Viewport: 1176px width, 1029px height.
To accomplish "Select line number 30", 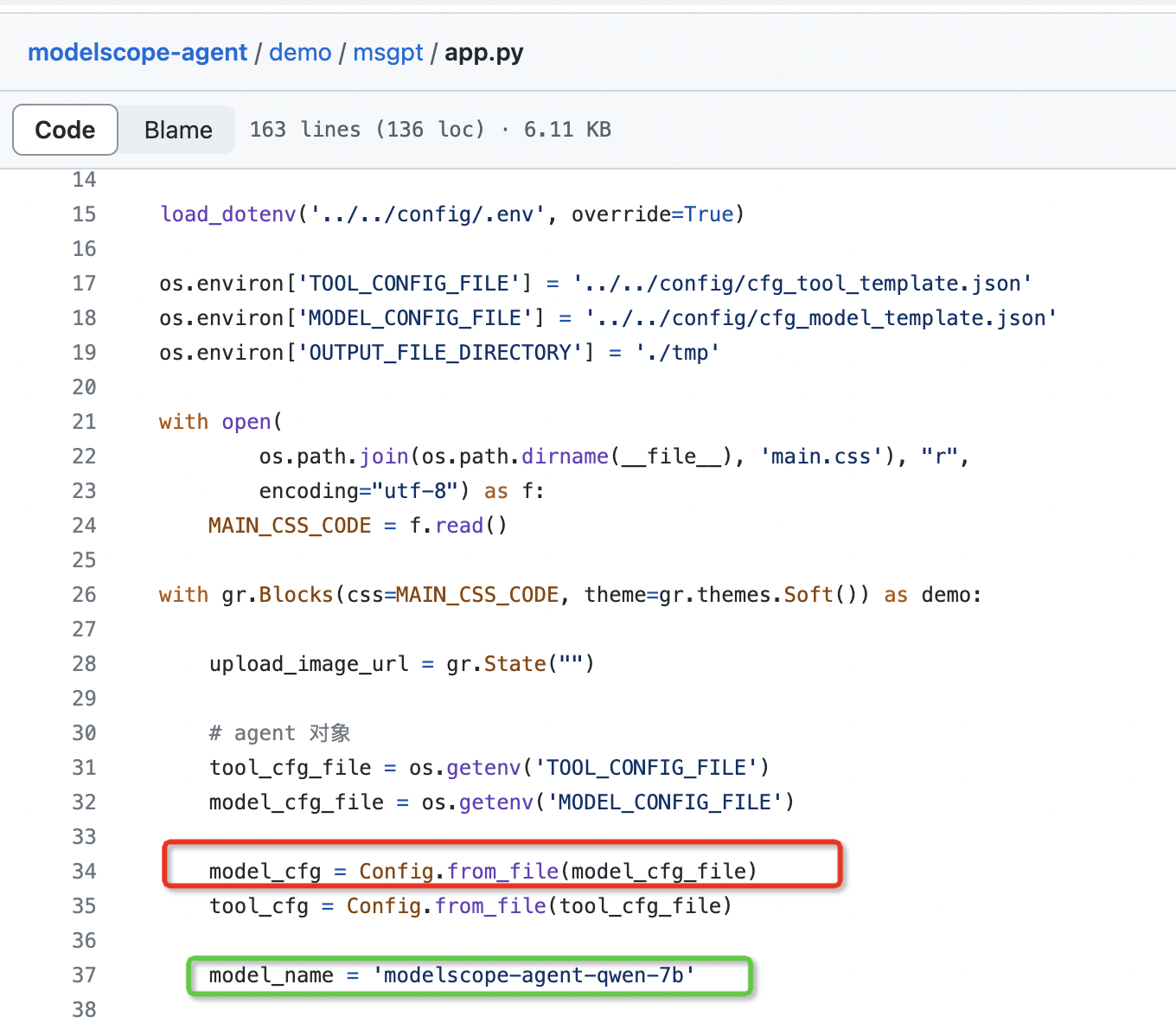I will [x=84, y=733].
